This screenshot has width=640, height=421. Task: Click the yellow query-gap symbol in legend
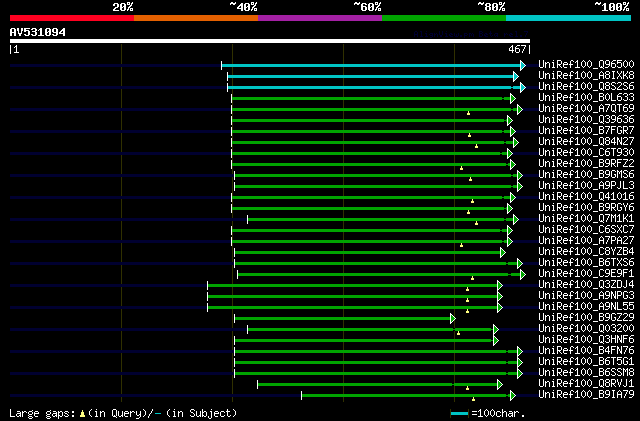pyautogui.click(x=82, y=414)
